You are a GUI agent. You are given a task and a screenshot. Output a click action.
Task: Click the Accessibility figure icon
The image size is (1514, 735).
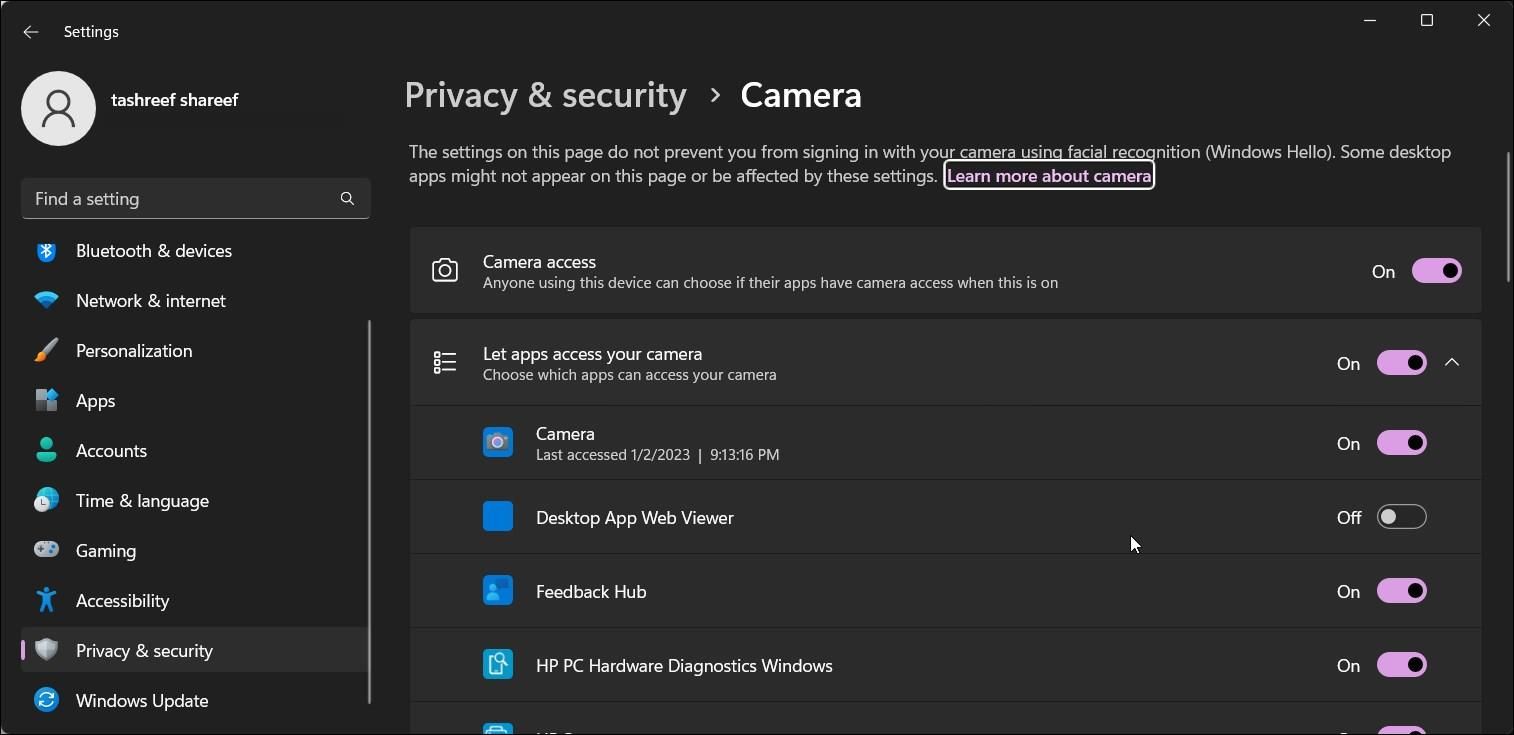(46, 600)
